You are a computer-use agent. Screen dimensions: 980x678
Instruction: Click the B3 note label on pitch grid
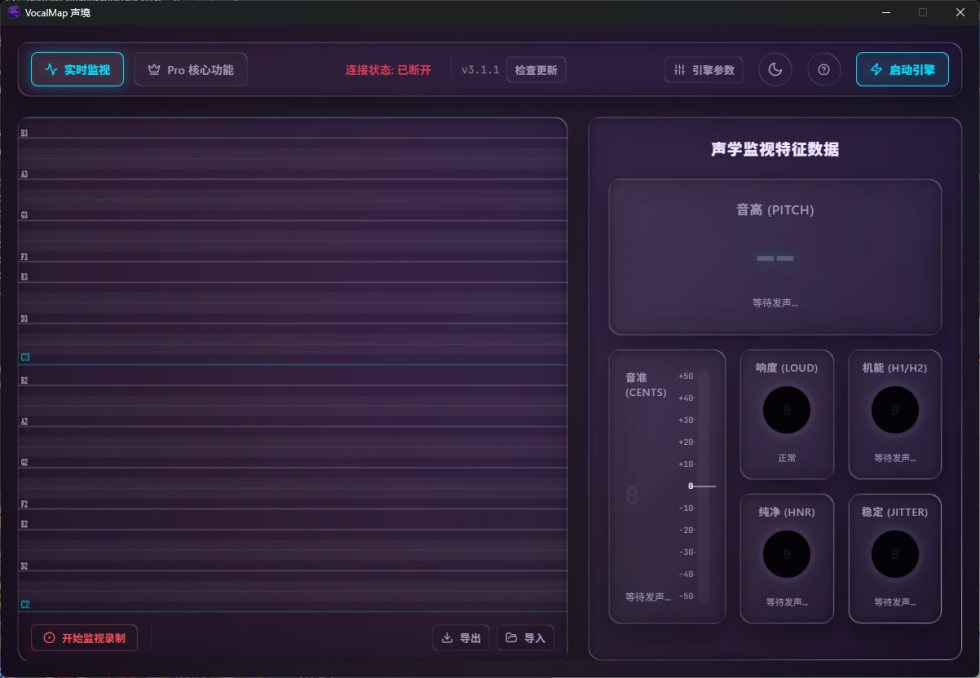[x=24, y=133]
